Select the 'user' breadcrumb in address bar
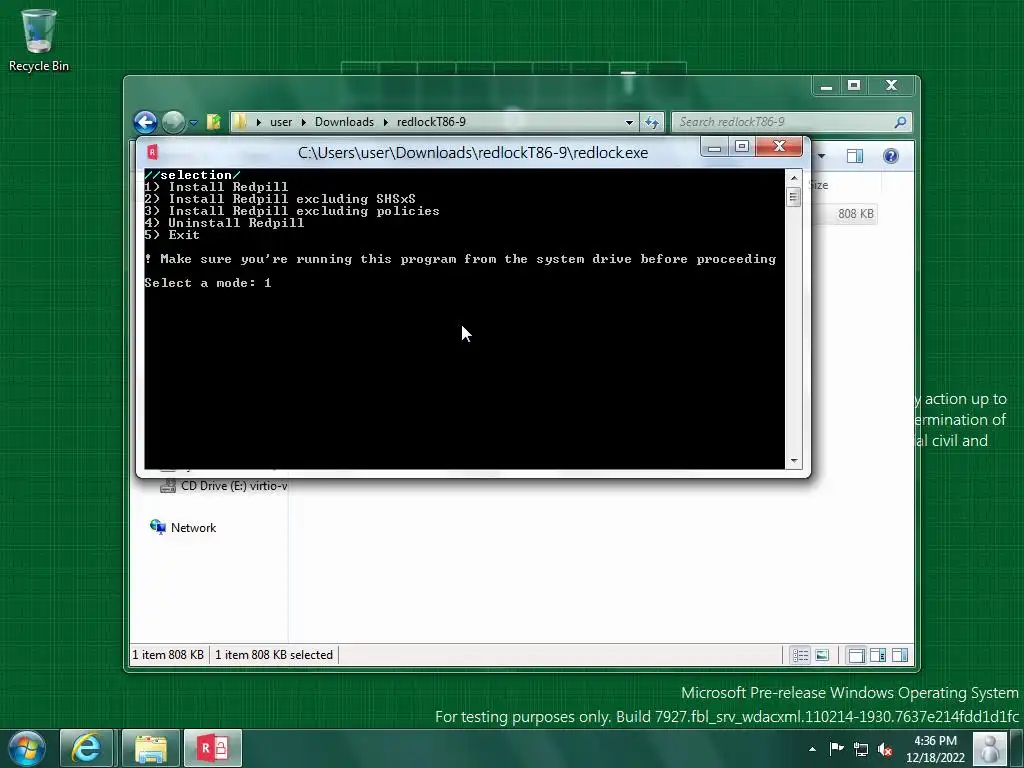This screenshot has width=1024, height=768. [x=281, y=122]
